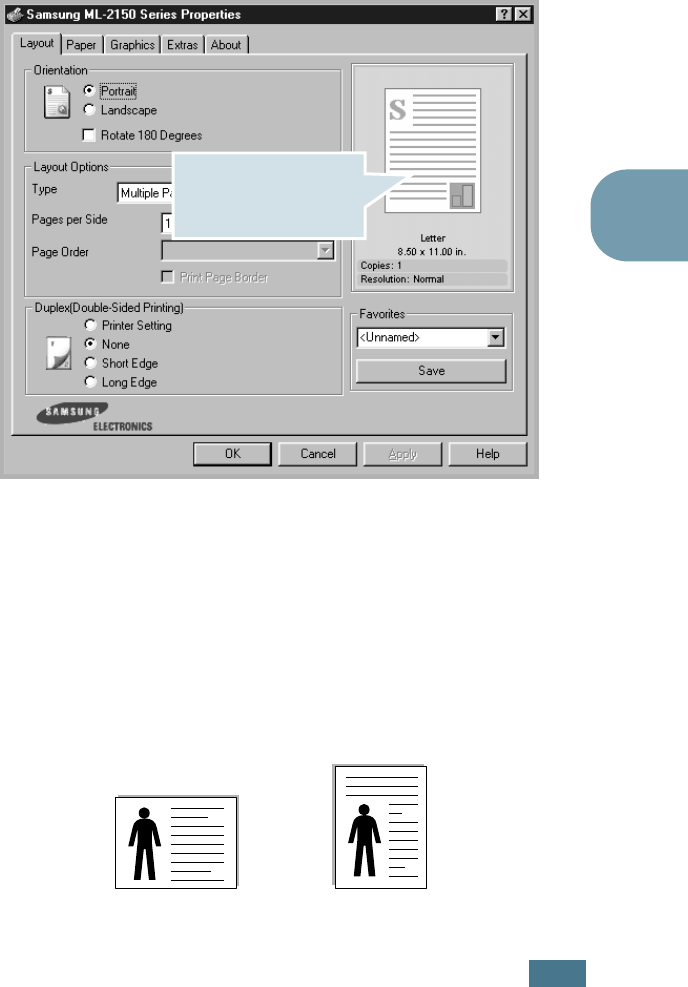The width and height of the screenshot is (688, 987).
Task: Click the Resolution: Normal text
Action: click(402, 279)
